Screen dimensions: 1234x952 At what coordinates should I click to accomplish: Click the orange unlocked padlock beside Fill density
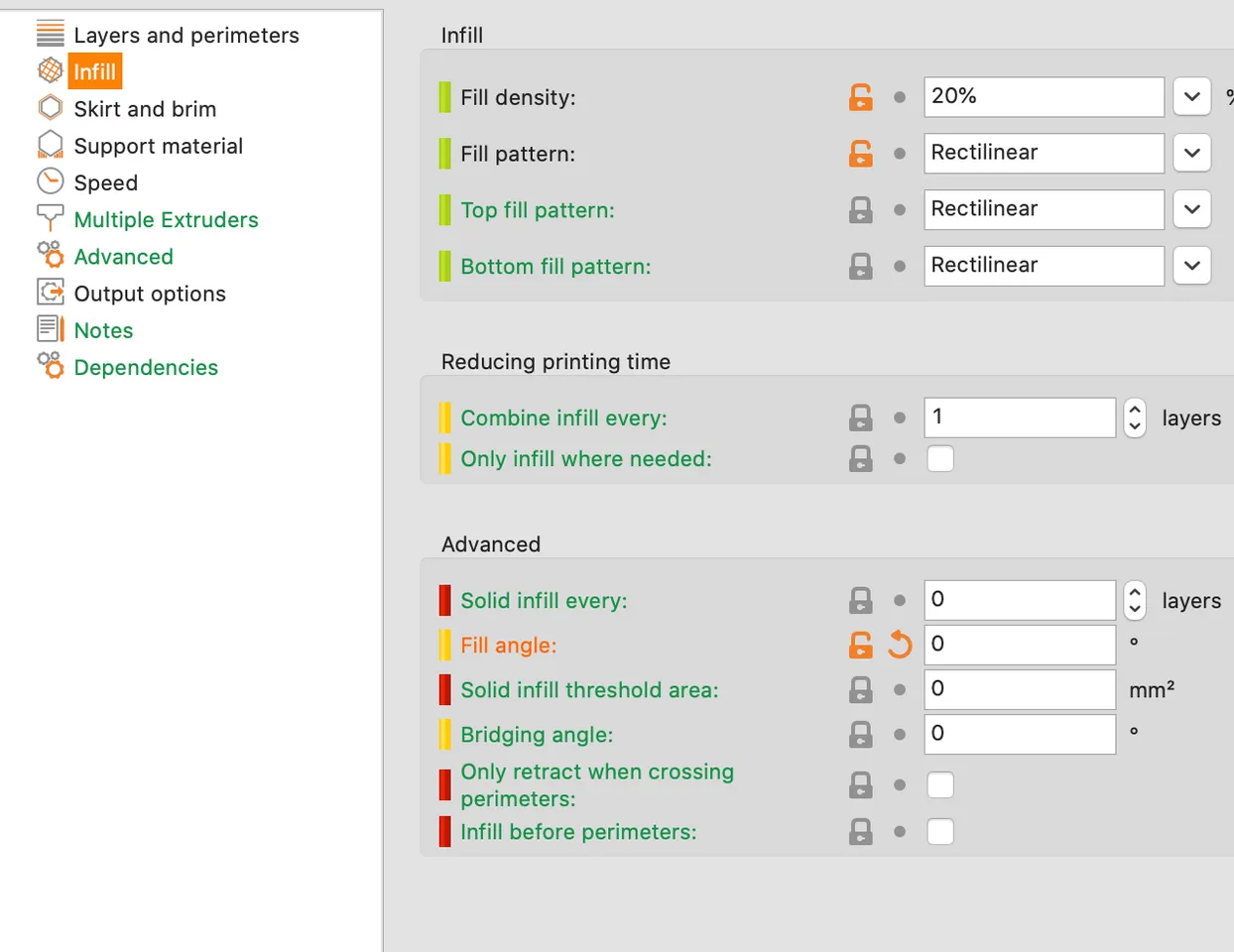861,97
